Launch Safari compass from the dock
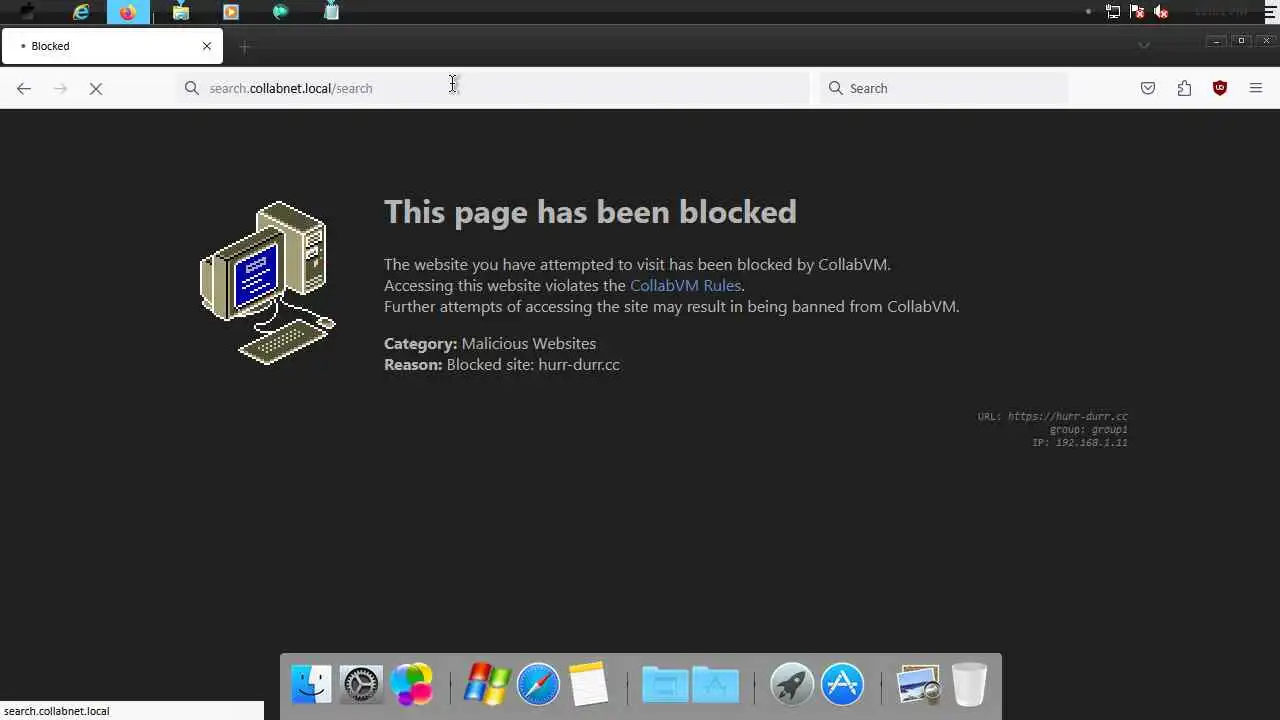This screenshot has height=720, width=1280. click(538, 685)
